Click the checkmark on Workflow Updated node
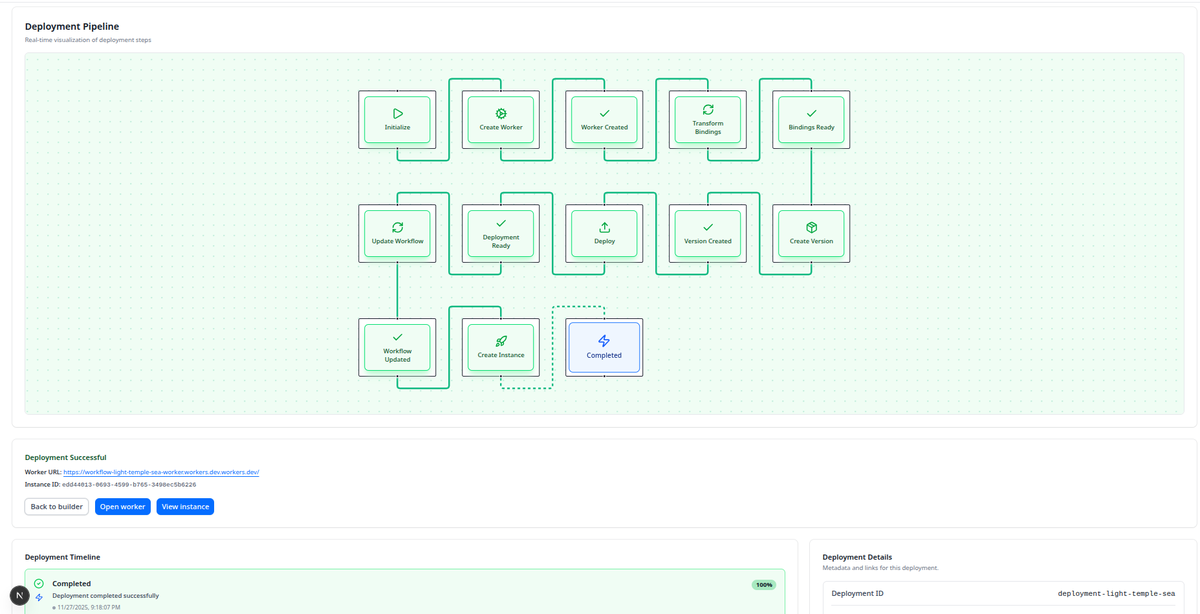This screenshot has width=1200, height=614. coord(398,337)
